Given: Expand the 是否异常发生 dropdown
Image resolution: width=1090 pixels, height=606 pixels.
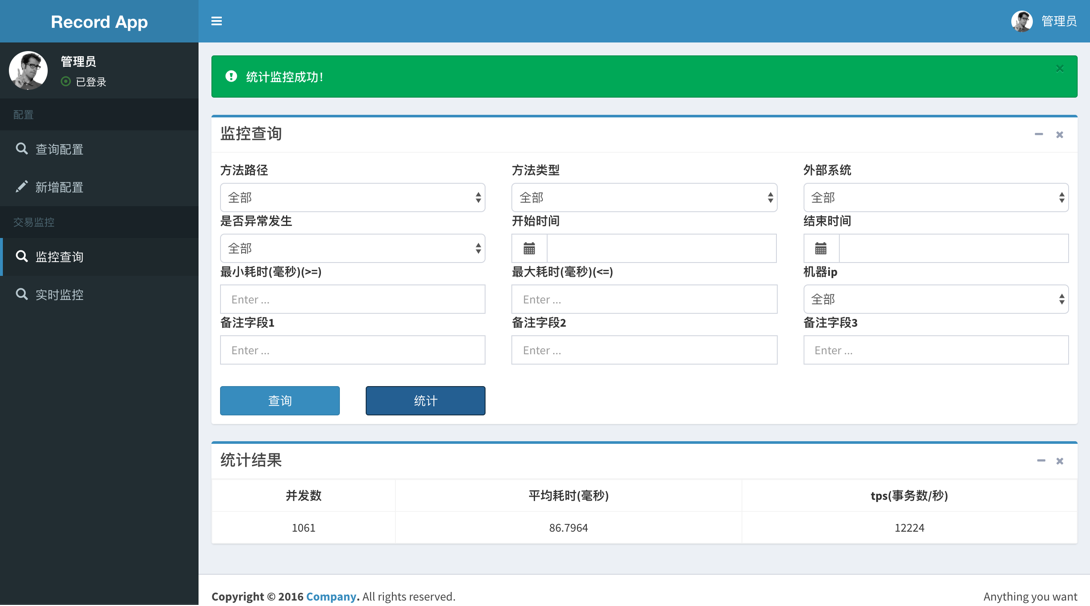Looking at the screenshot, I should point(352,248).
